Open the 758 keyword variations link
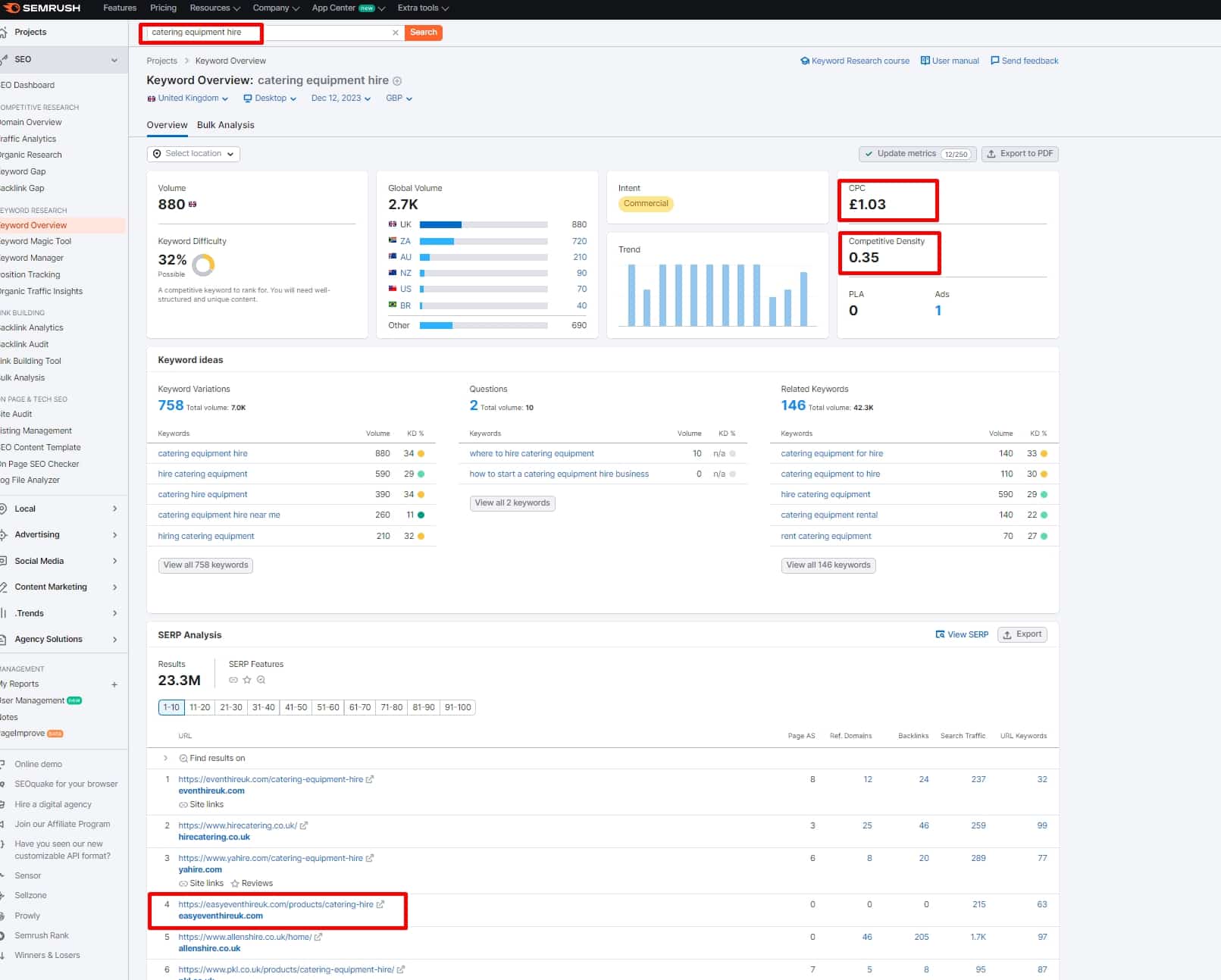This screenshot has height=980, width=1221. 171,405
